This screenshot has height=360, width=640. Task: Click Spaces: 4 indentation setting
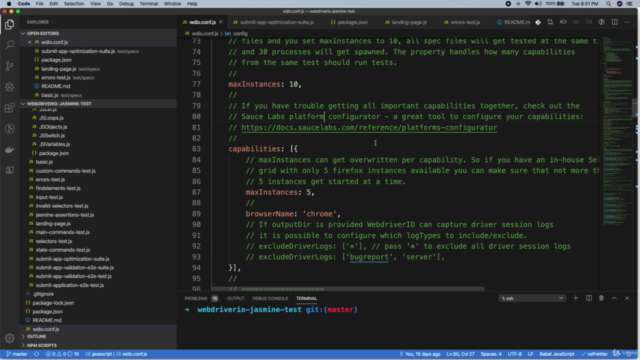[491, 354]
